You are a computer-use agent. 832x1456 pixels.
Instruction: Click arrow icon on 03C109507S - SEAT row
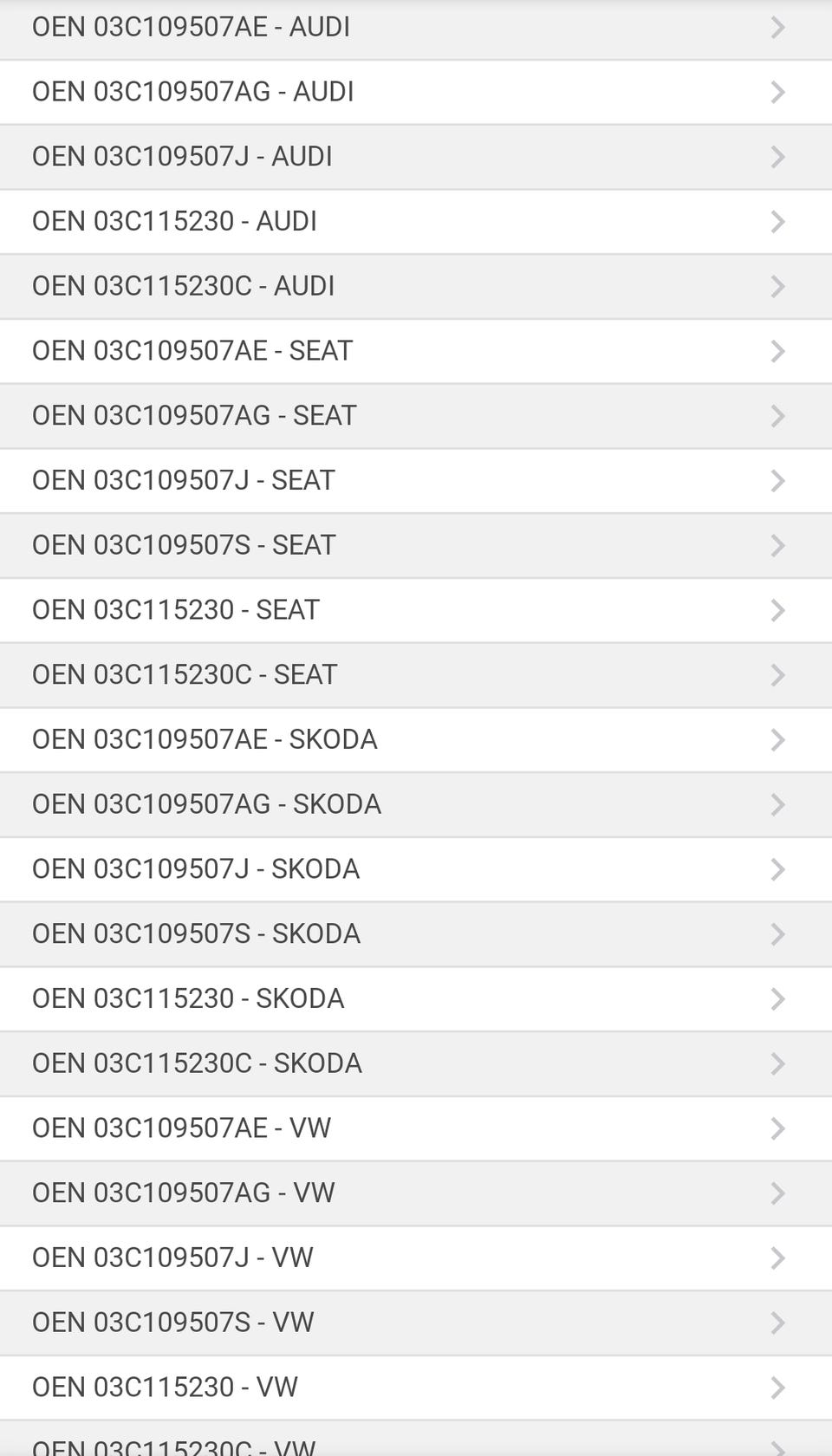point(777,545)
